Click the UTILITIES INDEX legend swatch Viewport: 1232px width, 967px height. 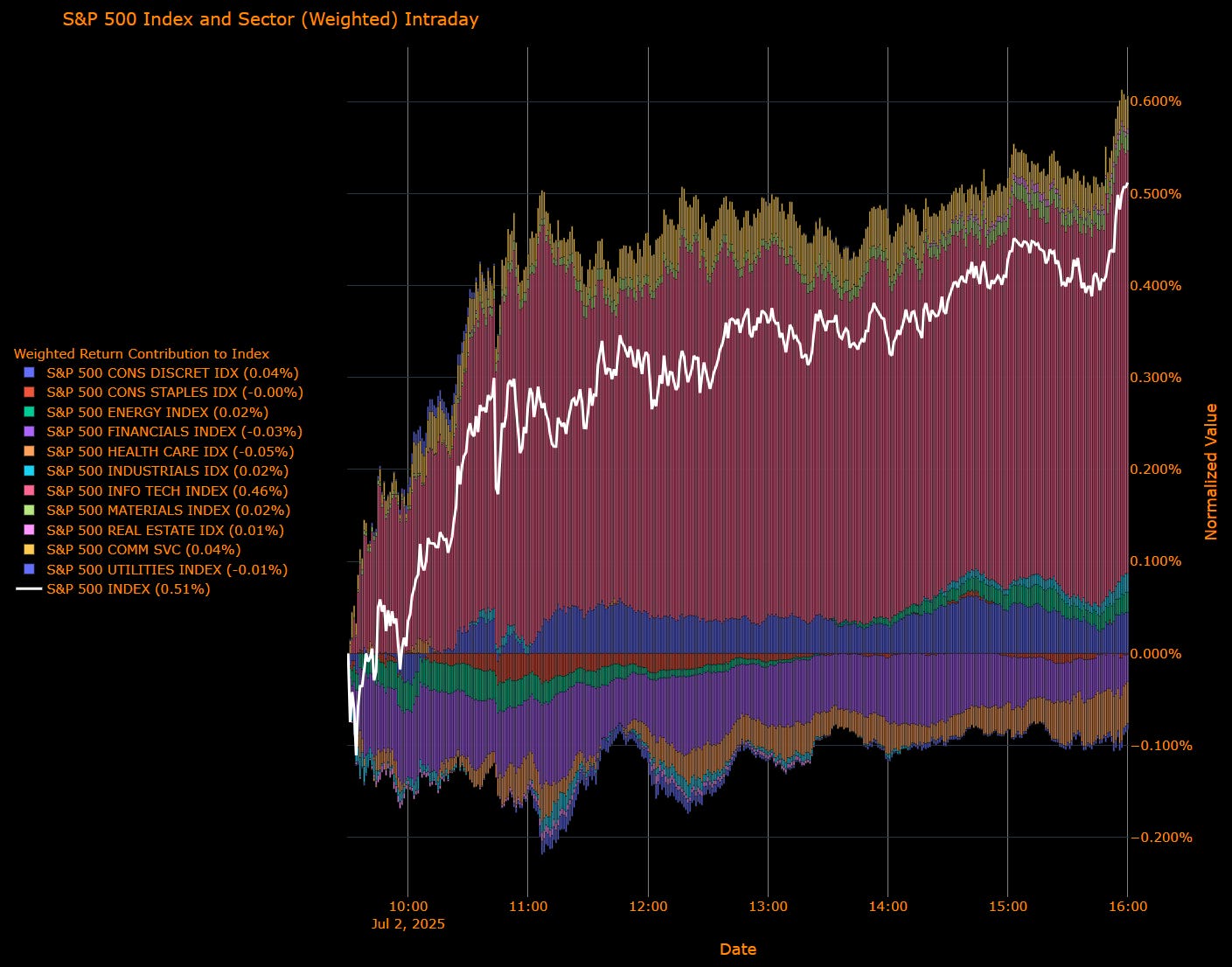pyautogui.click(x=29, y=569)
